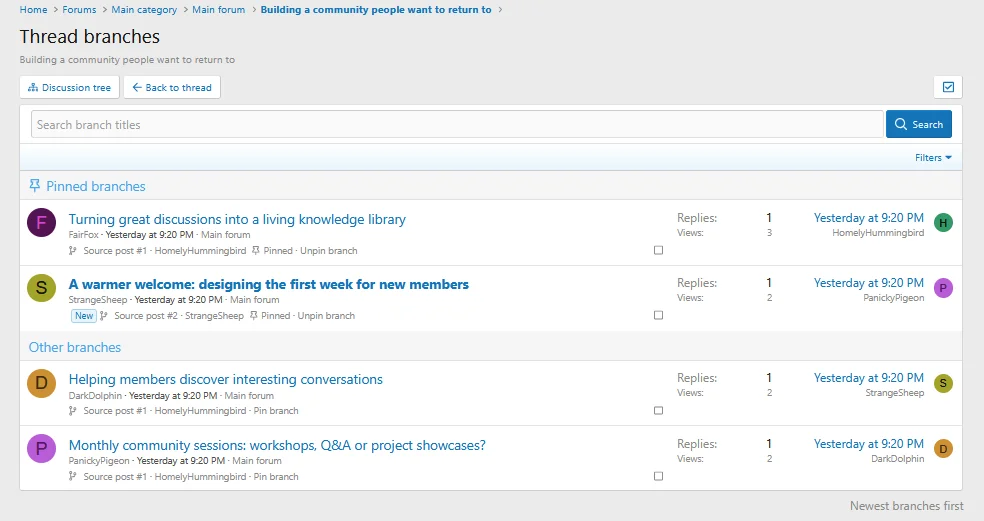The height and width of the screenshot is (521, 984).
Task: Click Newest branches first text
Action: pos(906,506)
